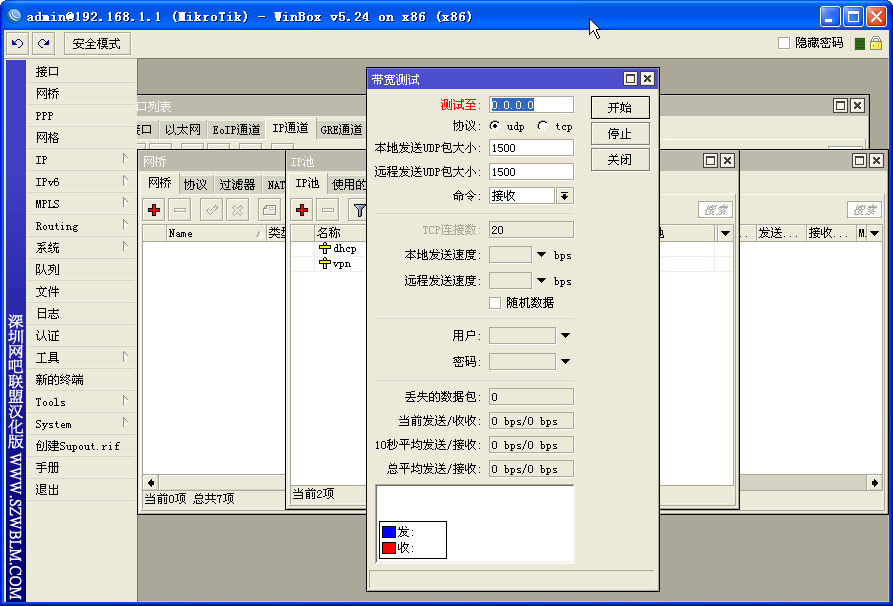Click the vpn pool entry icon
Screen dimensions: 893x606
326,264
